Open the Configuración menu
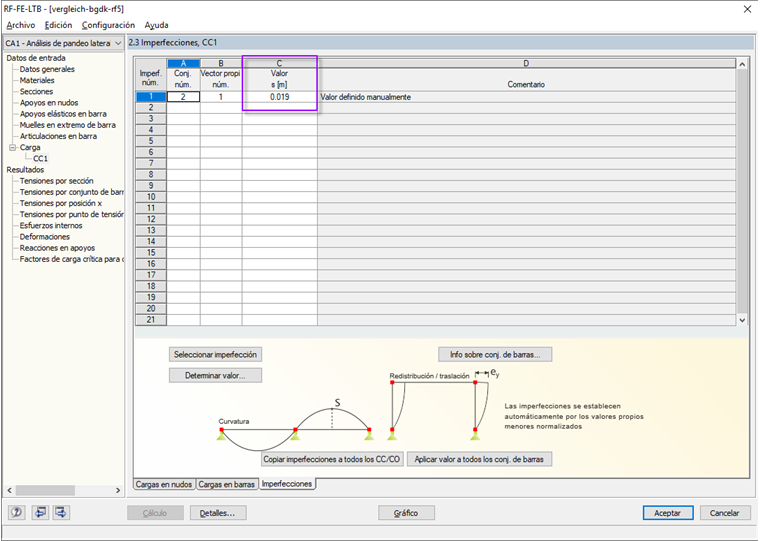760x541 pixels. (x=108, y=25)
